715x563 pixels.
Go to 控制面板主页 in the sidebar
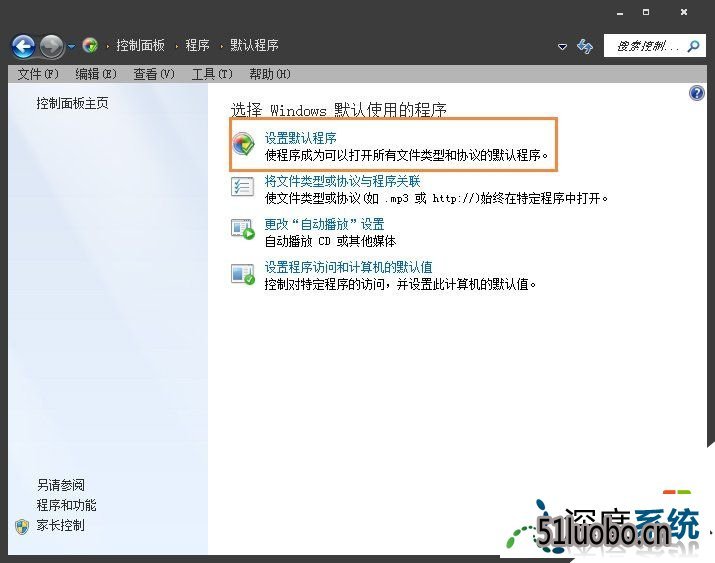72,103
